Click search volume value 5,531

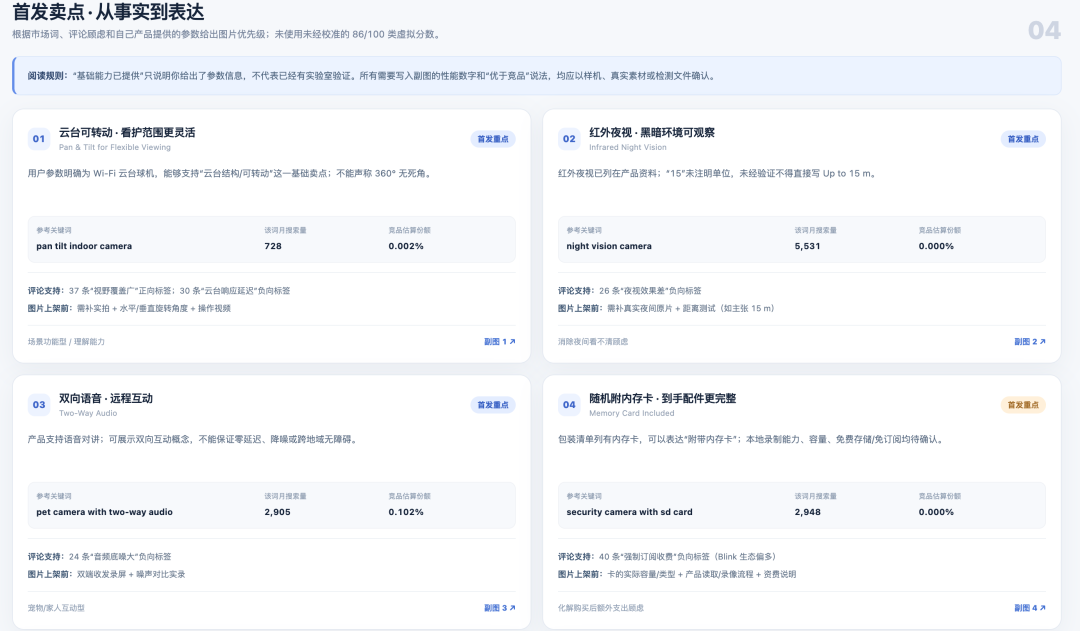[807, 246]
